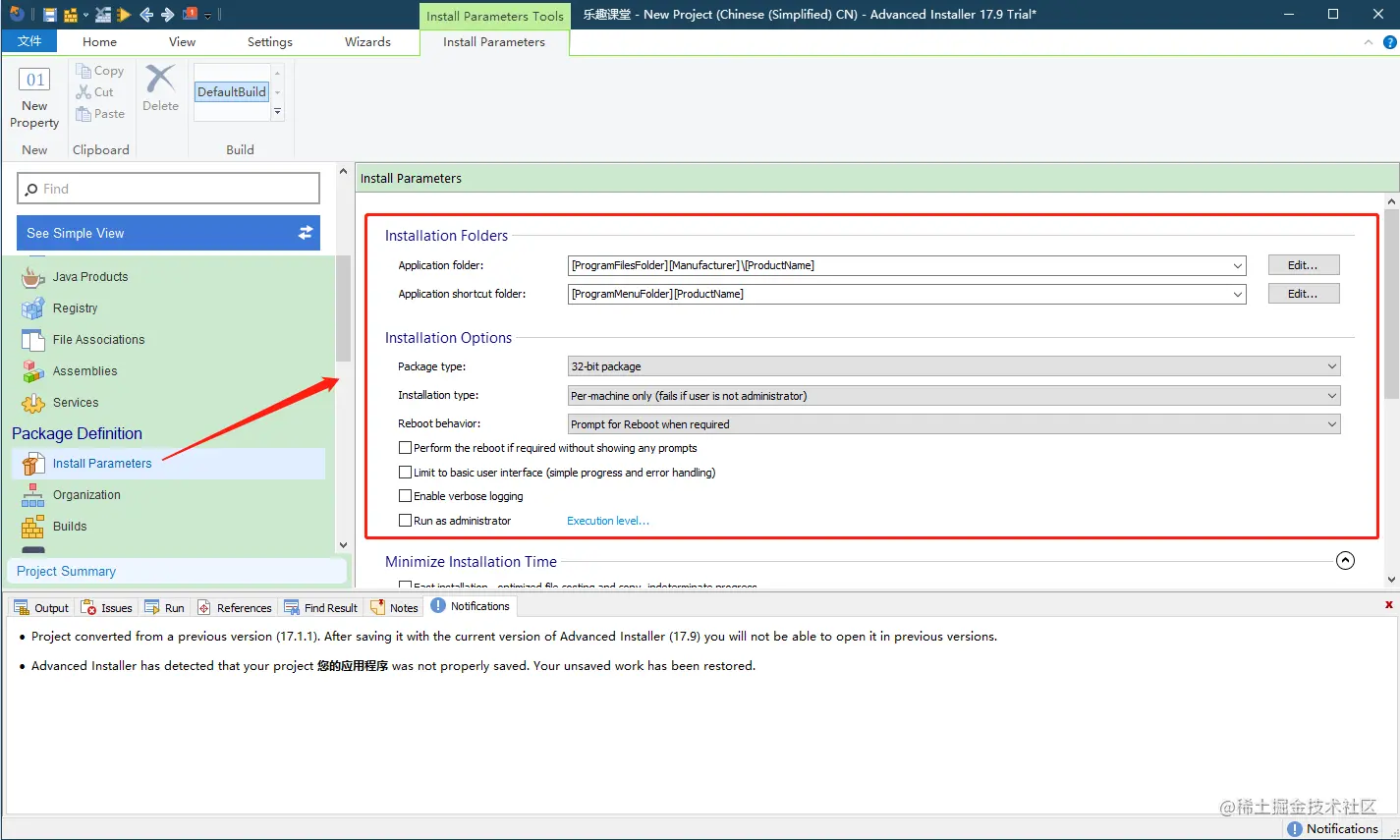
Task: Expand the Build gallery list
Action: click(278, 112)
